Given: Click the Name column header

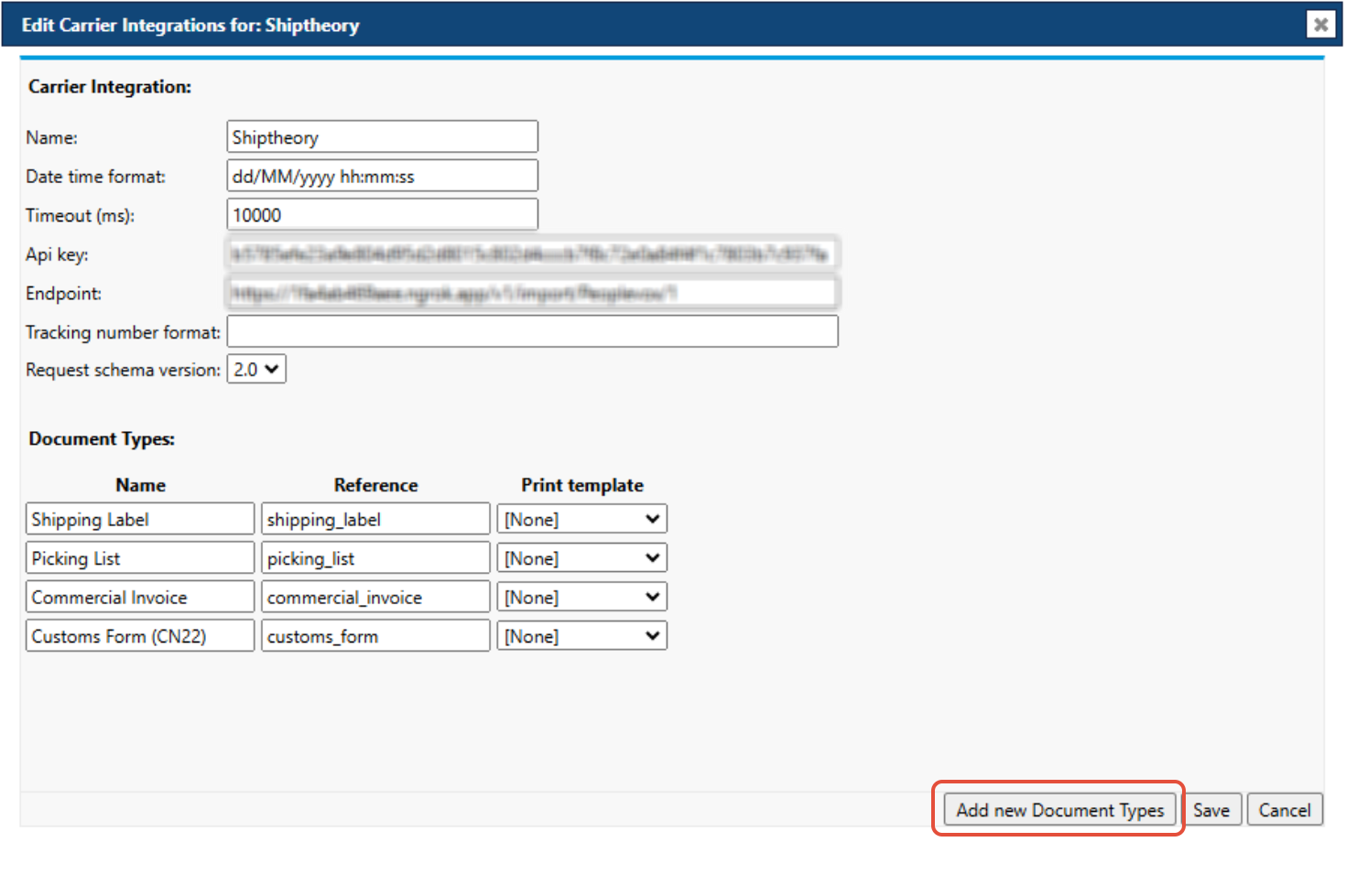Looking at the screenshot, I should pos(140,485).
